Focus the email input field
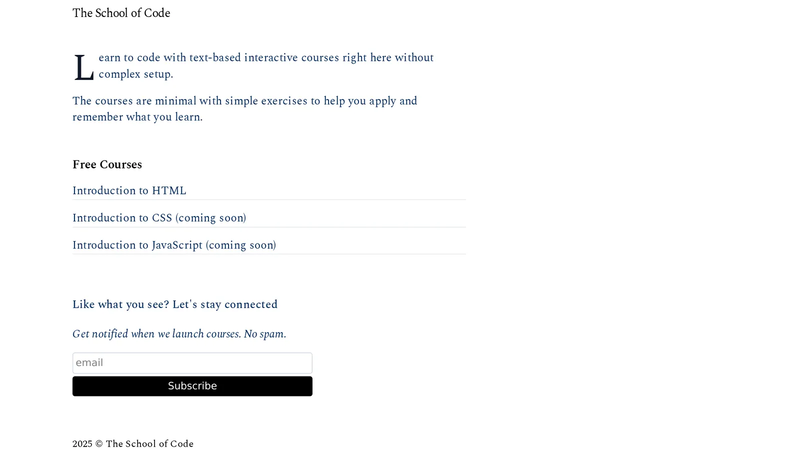 coord(192,363)
